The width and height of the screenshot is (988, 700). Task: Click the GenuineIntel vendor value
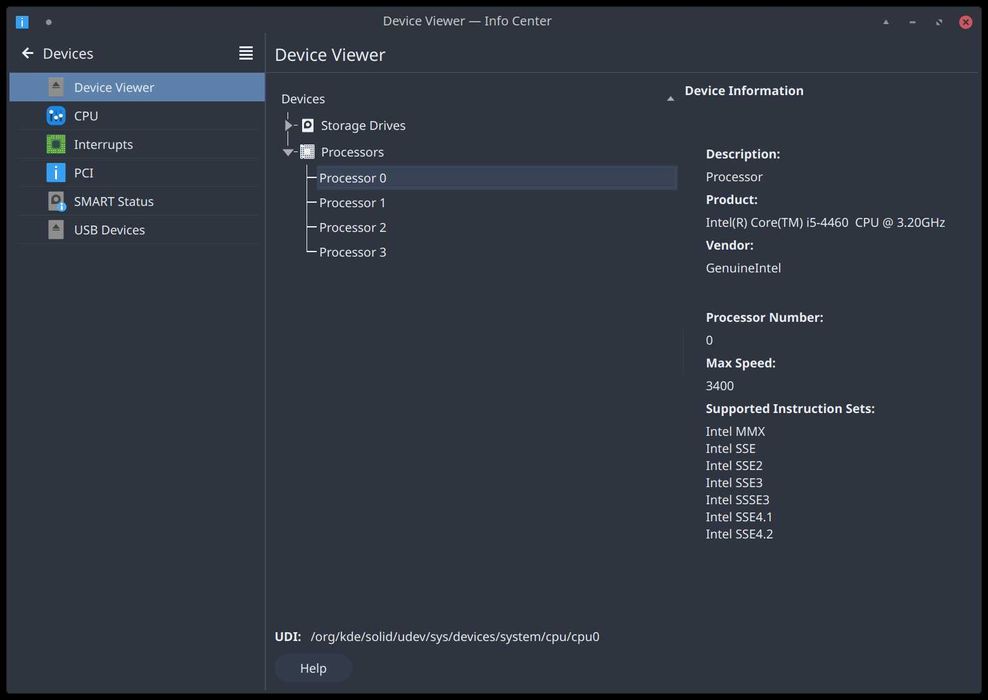point(744,268)
